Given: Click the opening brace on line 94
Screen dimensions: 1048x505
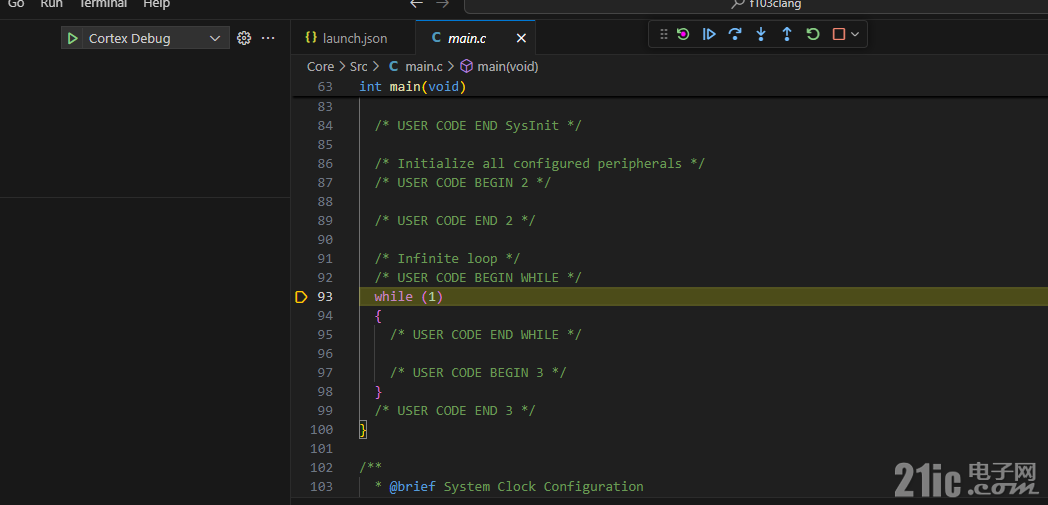Looking at the screenshot, I should 378,315.
